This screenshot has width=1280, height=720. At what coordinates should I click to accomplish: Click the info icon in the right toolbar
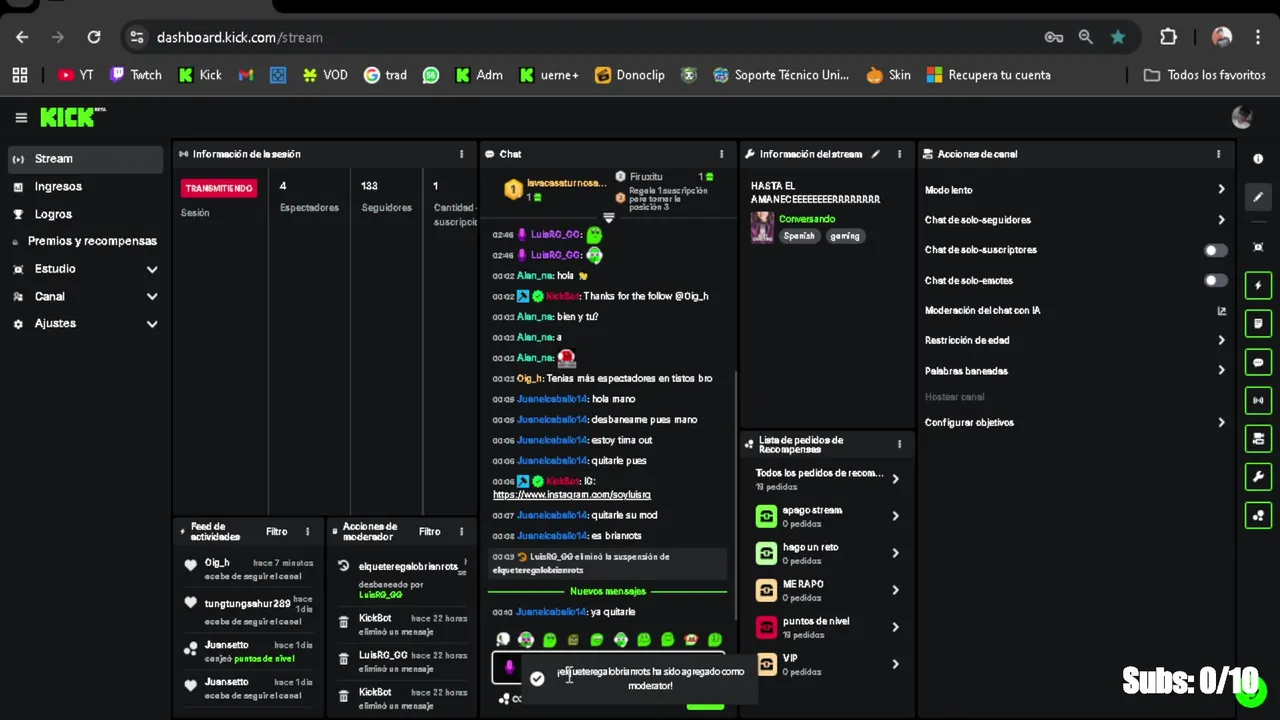click(x=1258, y=159)
